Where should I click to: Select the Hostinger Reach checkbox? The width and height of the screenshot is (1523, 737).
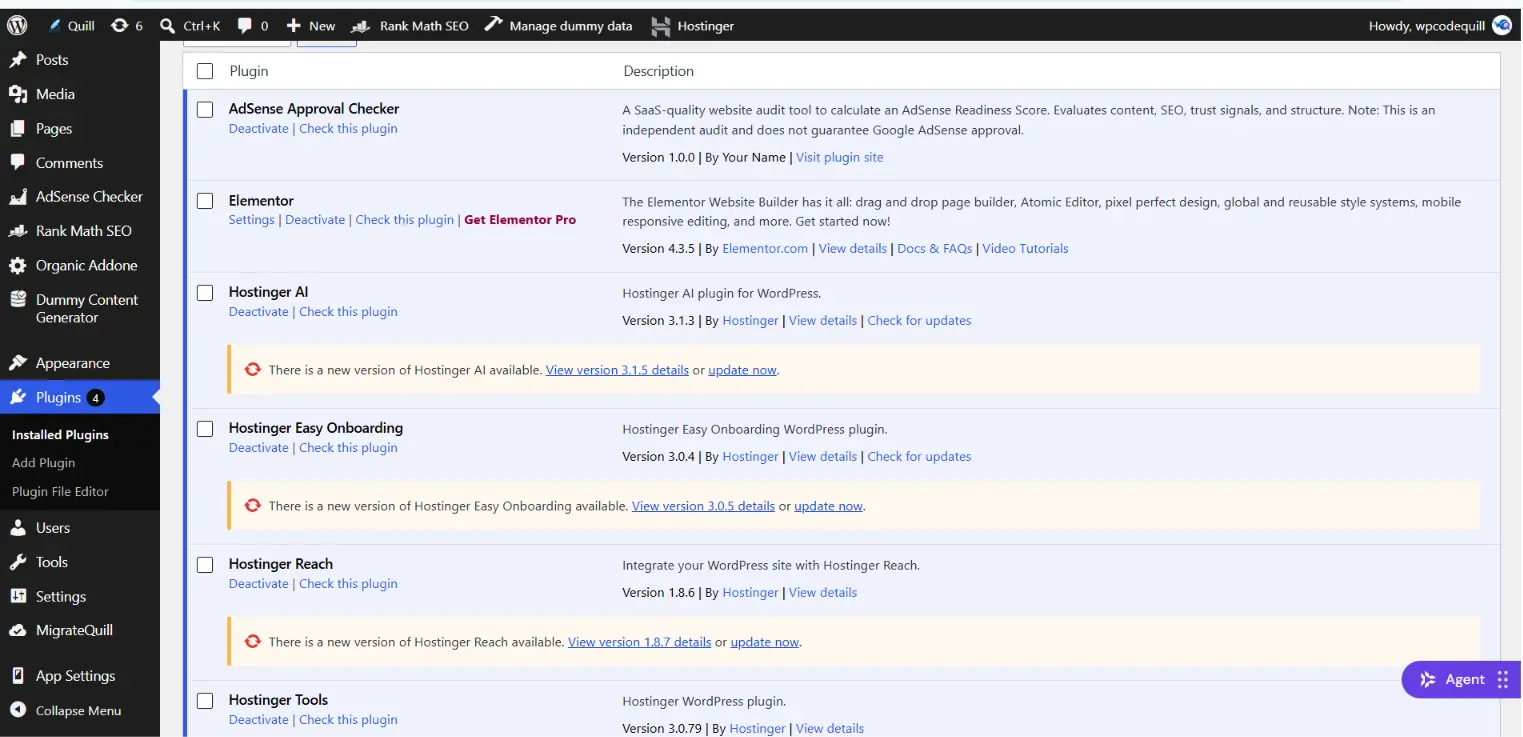click(205, 565)
